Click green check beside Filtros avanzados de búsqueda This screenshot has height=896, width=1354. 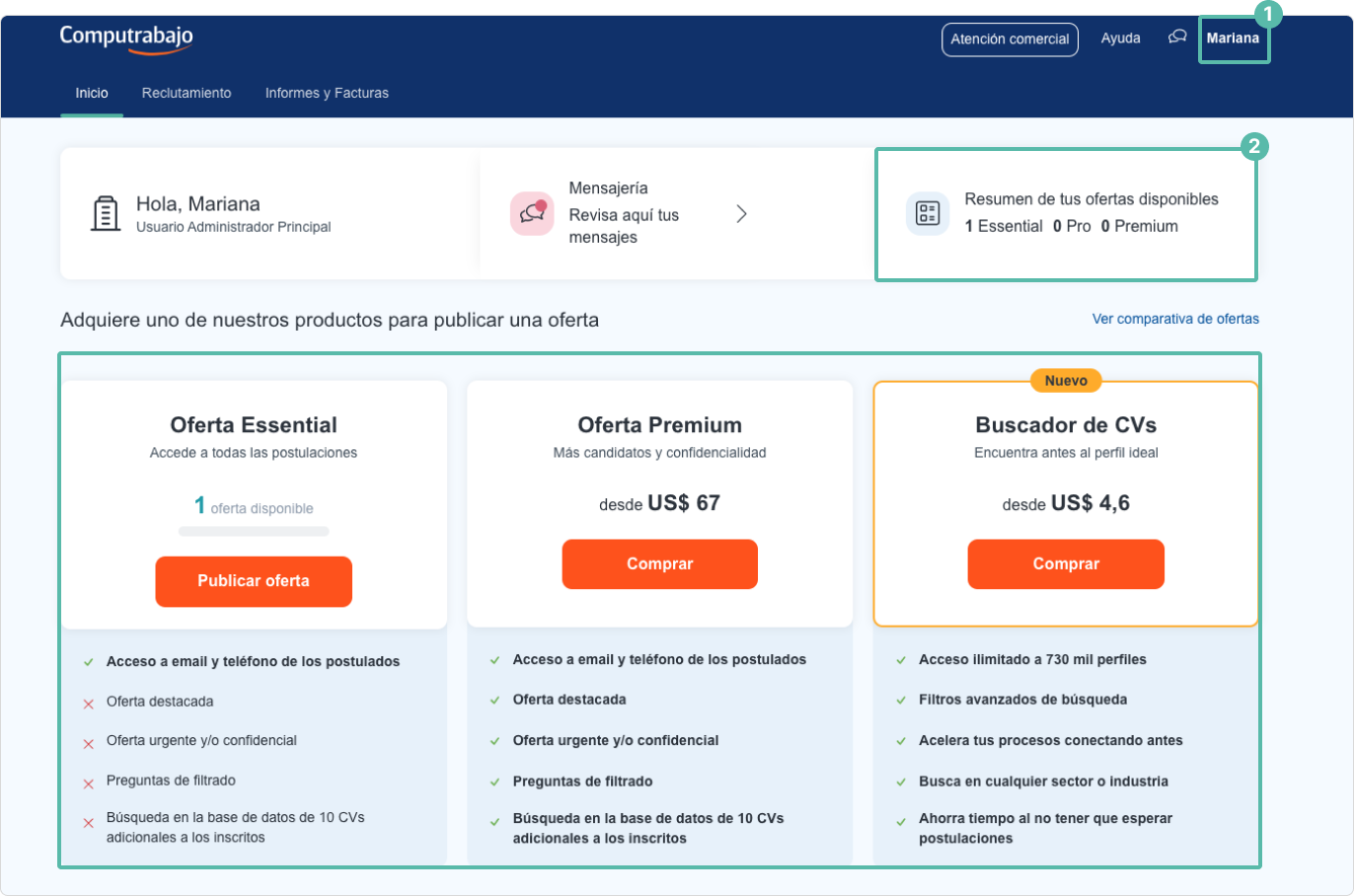[x=901, y=701]
